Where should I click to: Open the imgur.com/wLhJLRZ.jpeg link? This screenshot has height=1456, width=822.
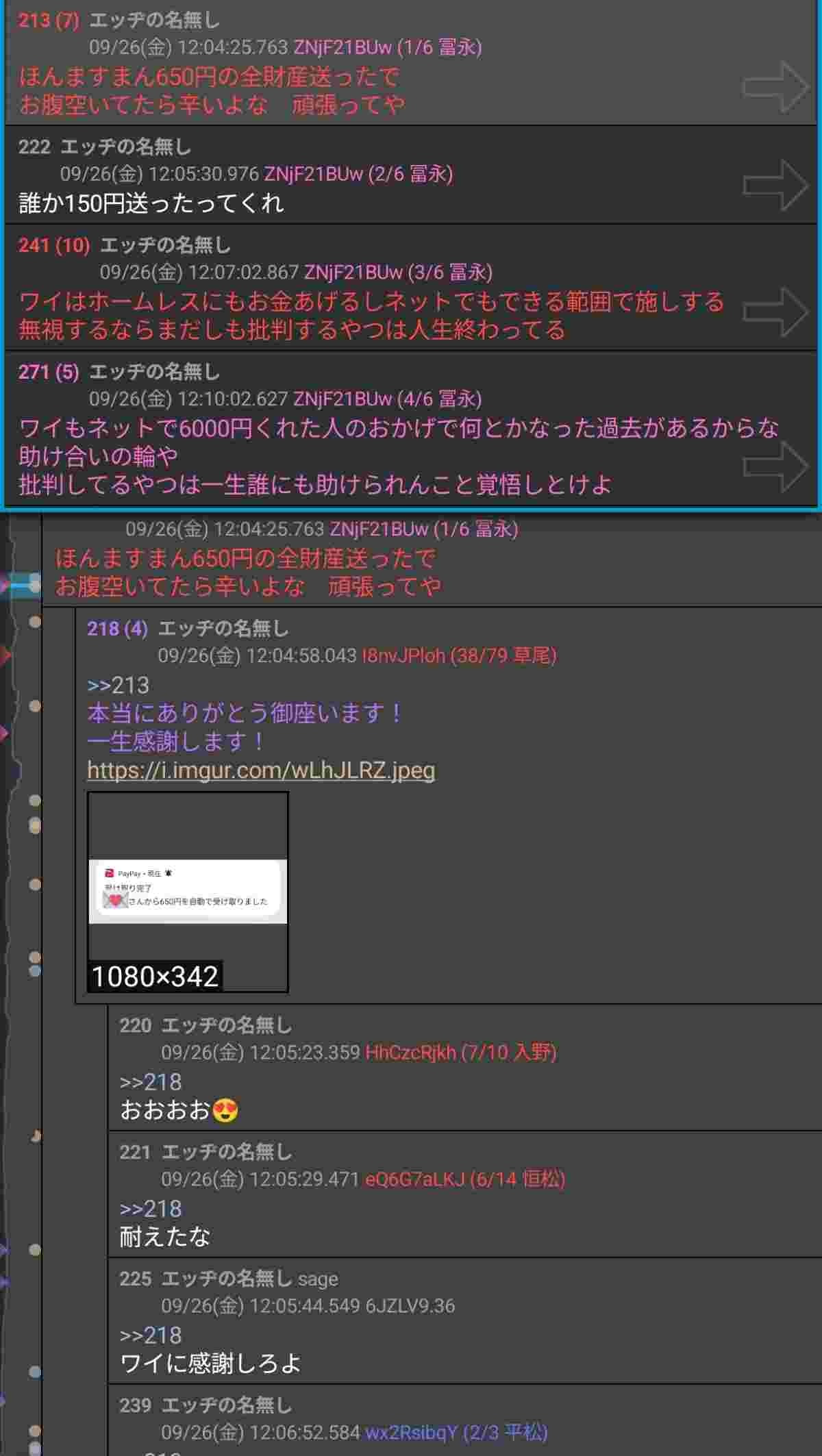(x=261, y=770)
